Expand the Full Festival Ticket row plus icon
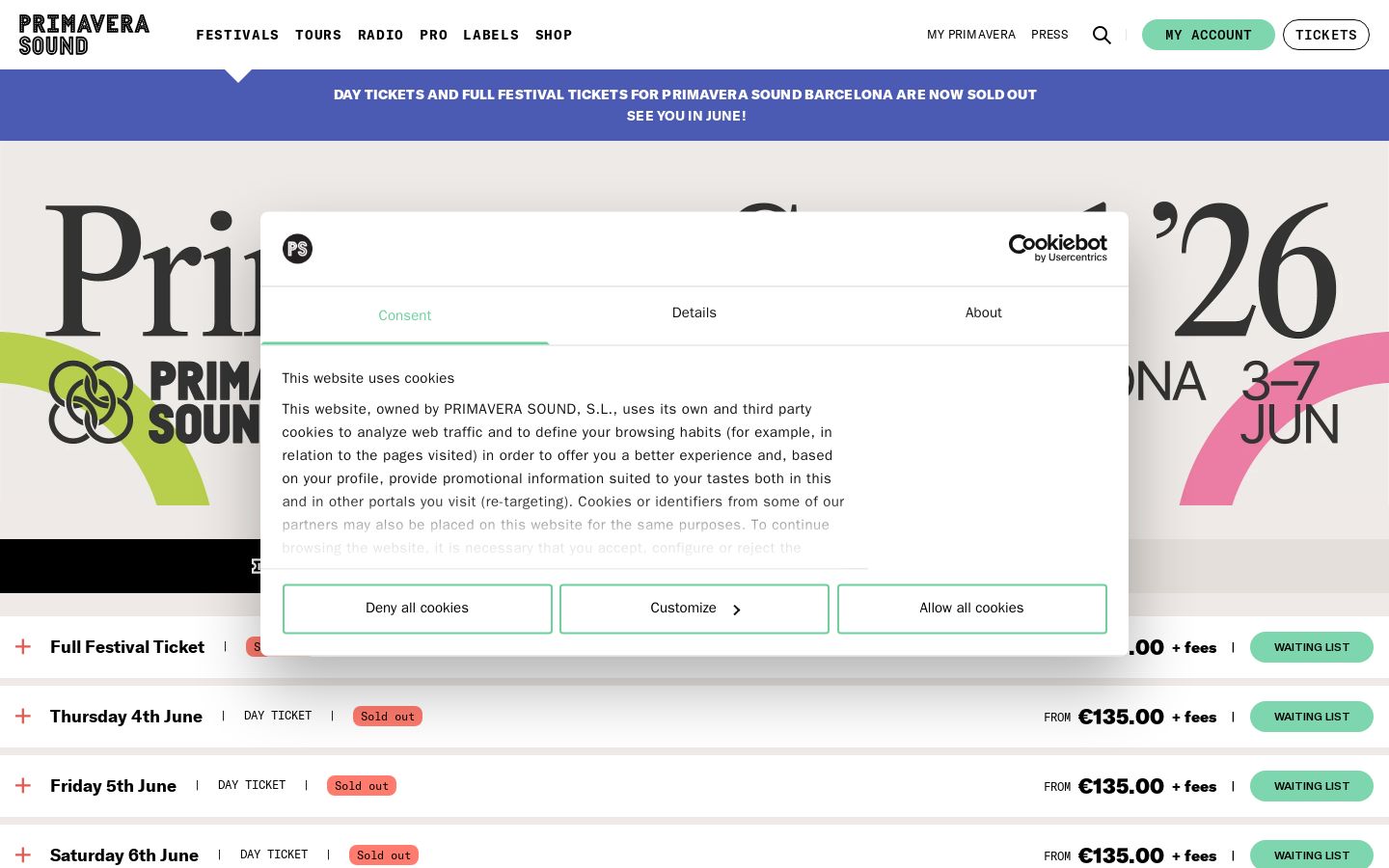Screen dimensions: 1389x868 coord(23,647)
